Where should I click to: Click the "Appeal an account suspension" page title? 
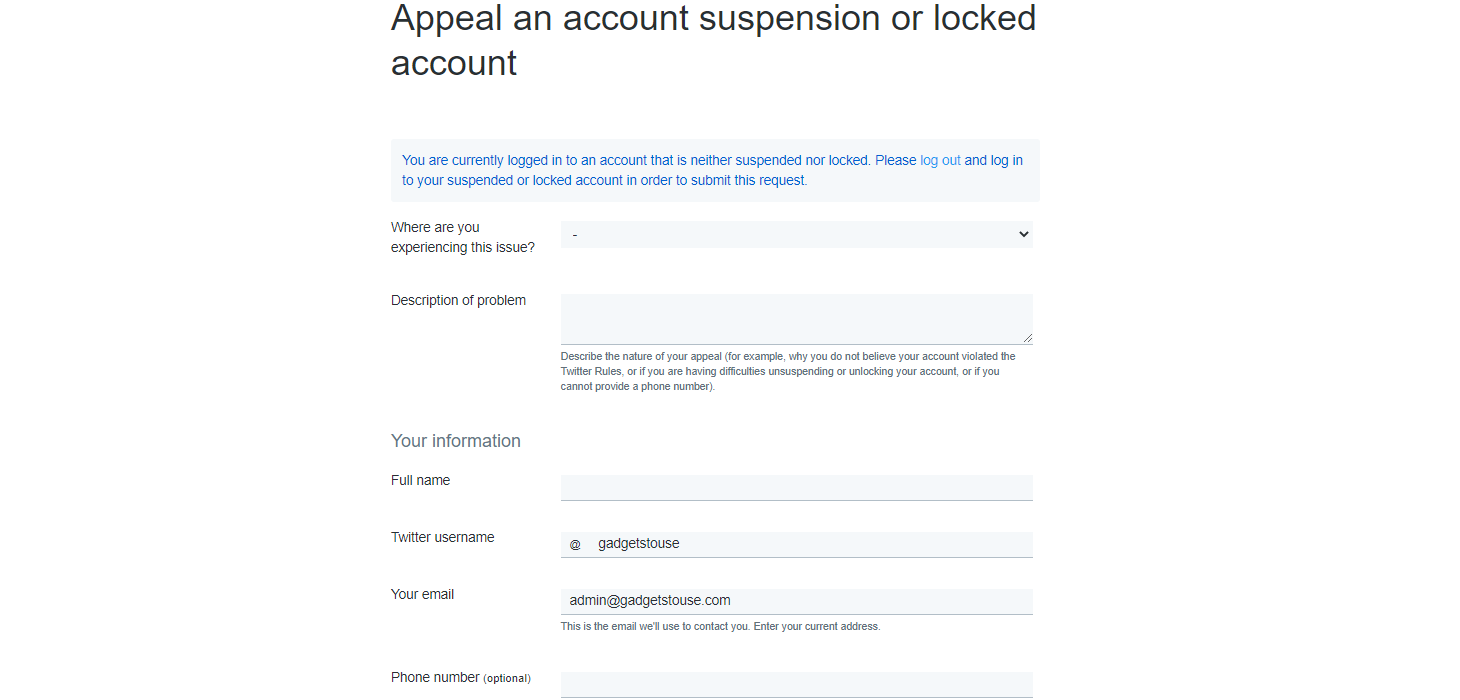714,40
